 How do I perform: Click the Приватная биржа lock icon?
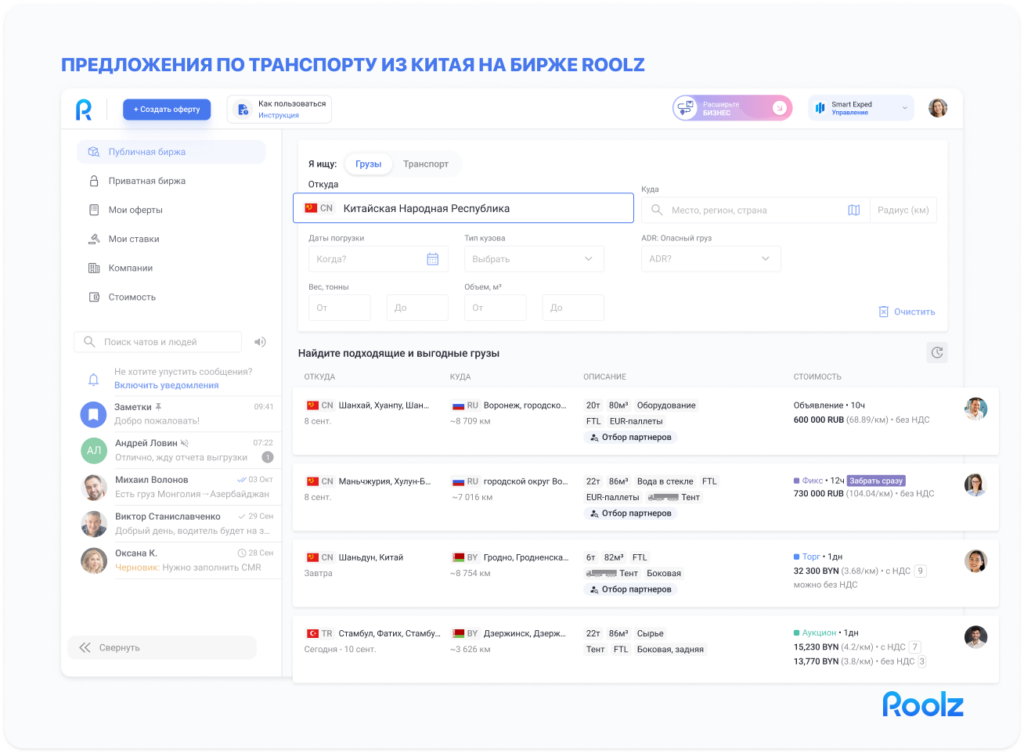click(94, 181)
